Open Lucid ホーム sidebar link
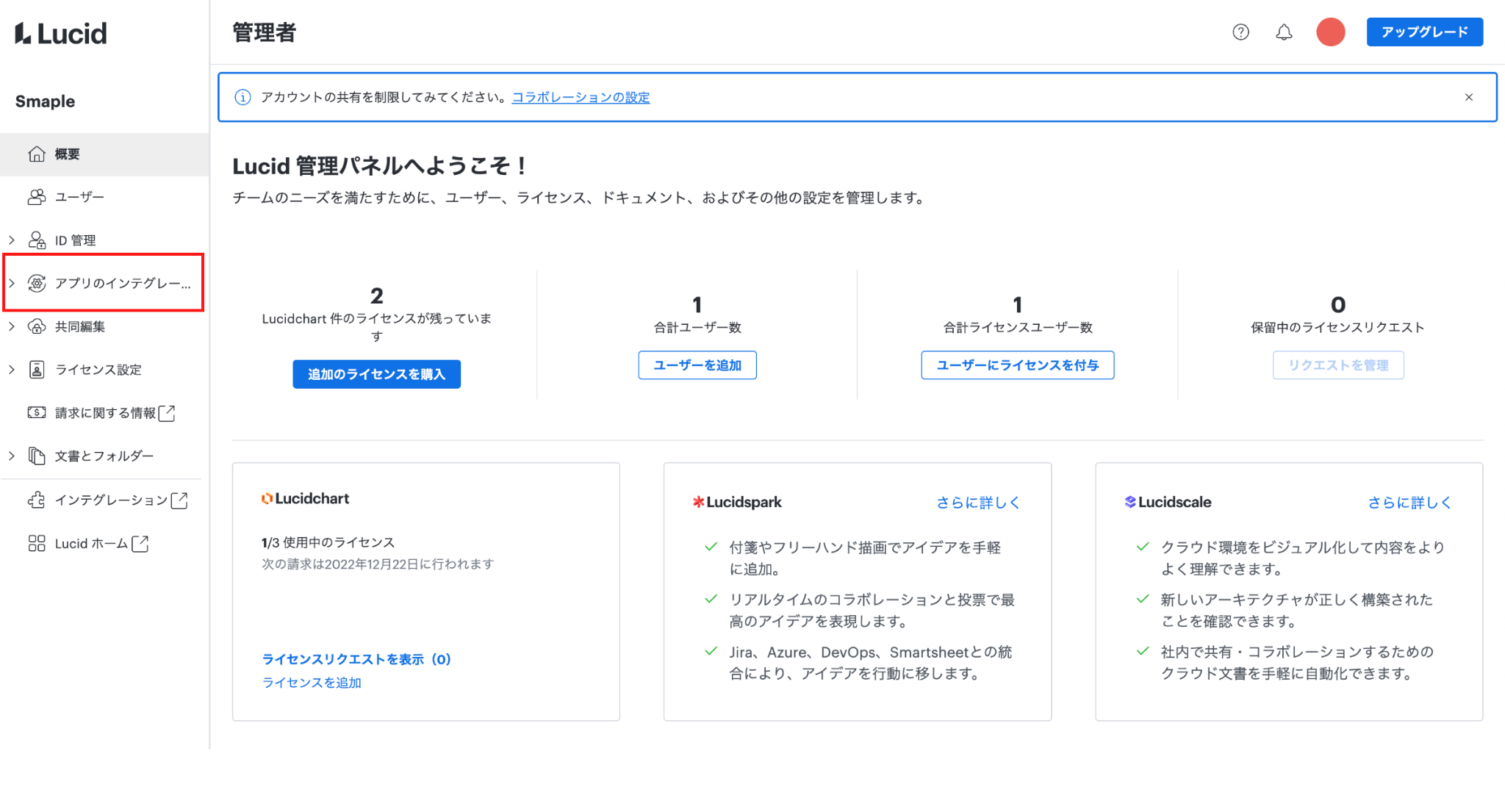Screen dimensions: 1505x812 pos(92,544)
